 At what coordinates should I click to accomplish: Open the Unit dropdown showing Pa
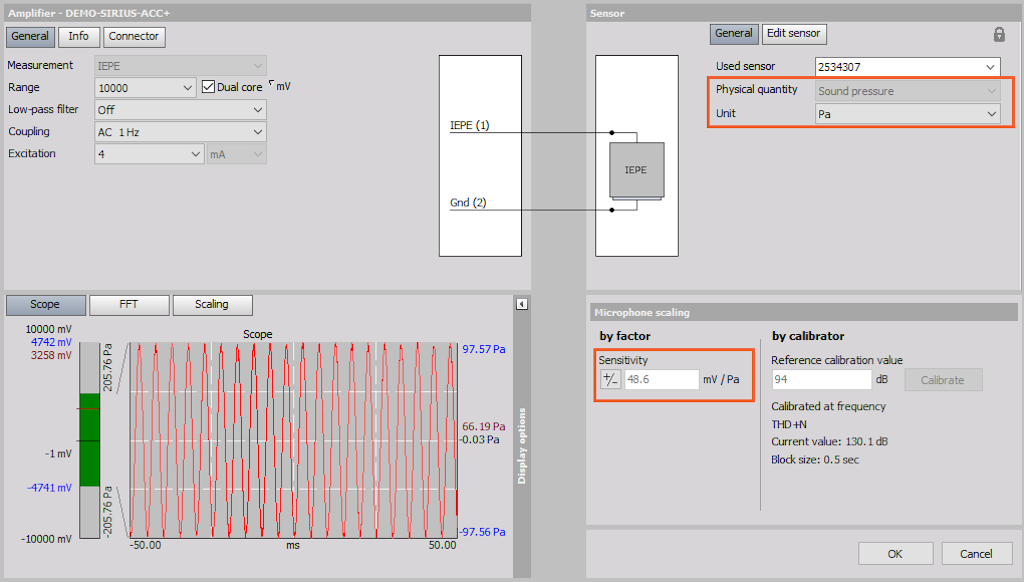click(x=908, y=114)
